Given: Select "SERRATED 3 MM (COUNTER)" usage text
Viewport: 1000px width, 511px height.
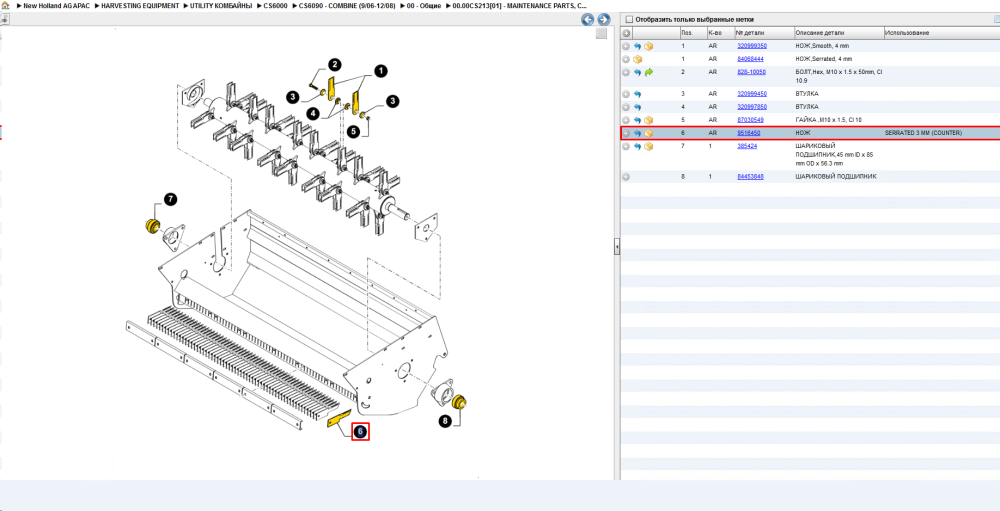Looking at the screenshot, I should coord(923,133).
